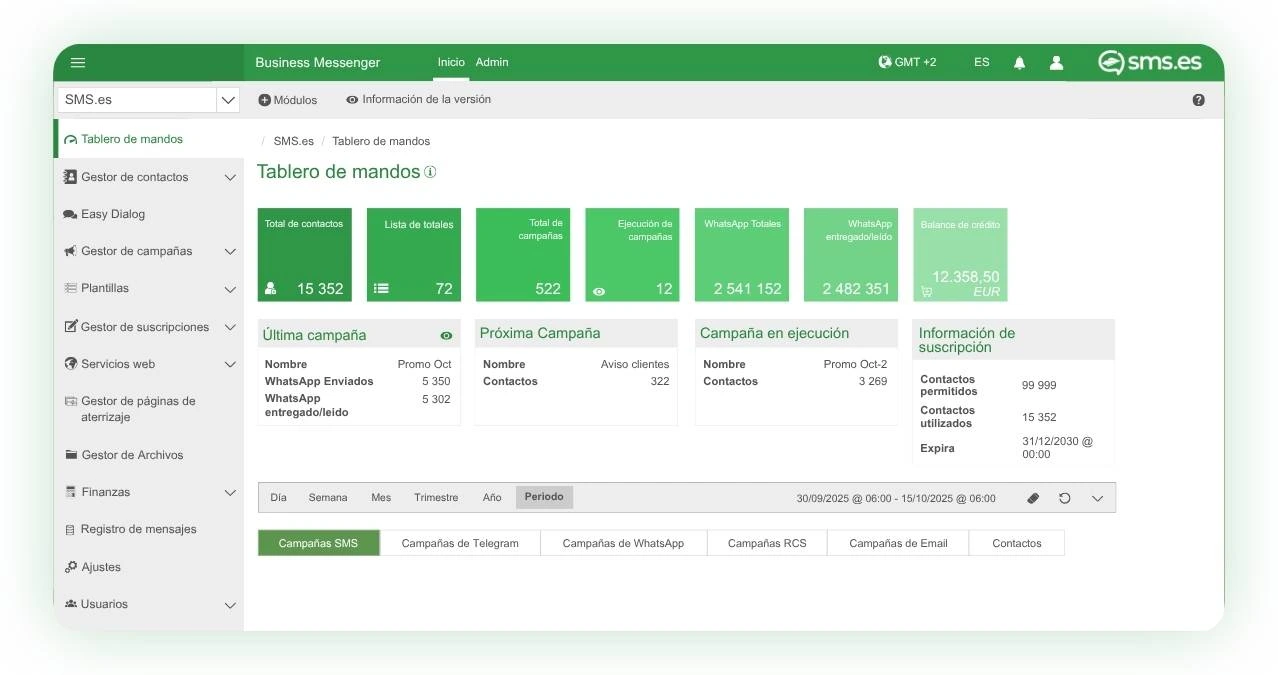Select the Año period option
The width and height of the screenshot is (1278, 675).
(492, 497)
